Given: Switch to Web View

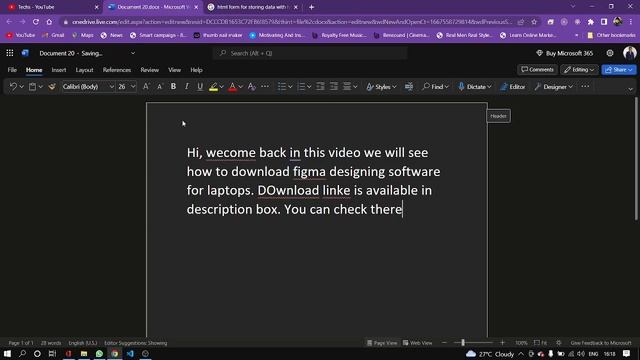Looking at the screenshot, I should pos(418,343).
